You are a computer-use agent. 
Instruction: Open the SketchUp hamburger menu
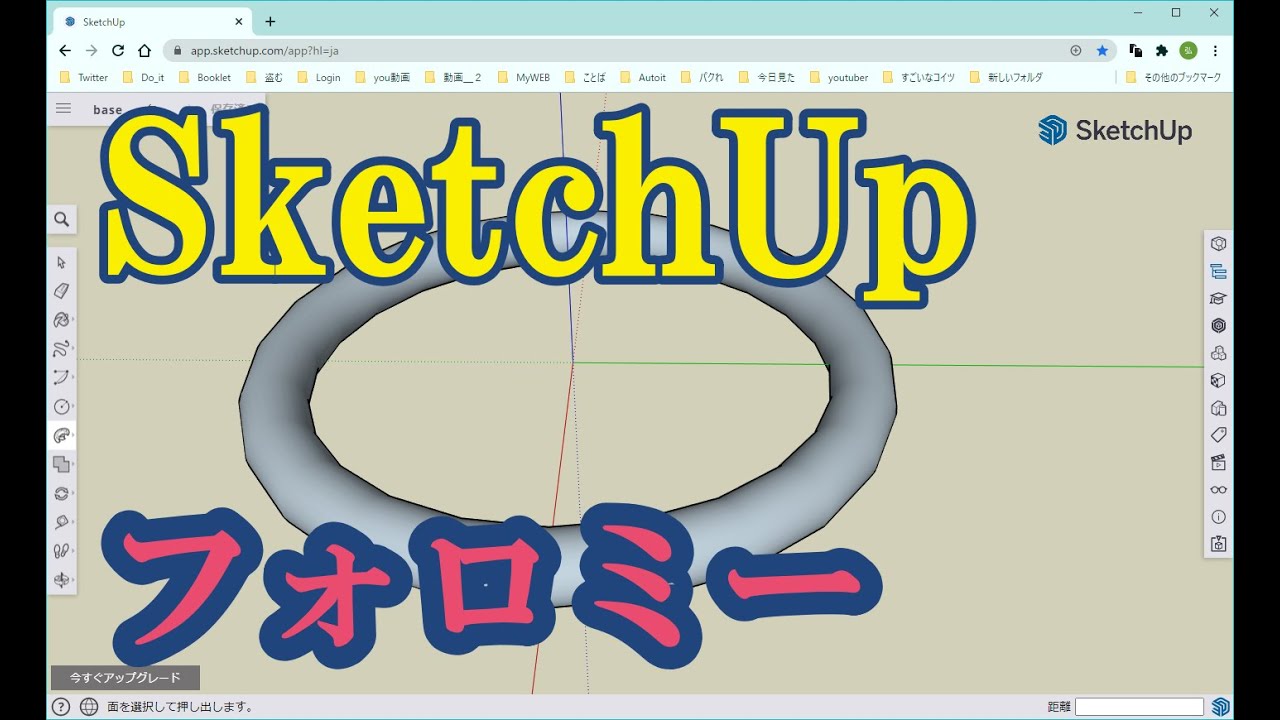pos(63,109)
